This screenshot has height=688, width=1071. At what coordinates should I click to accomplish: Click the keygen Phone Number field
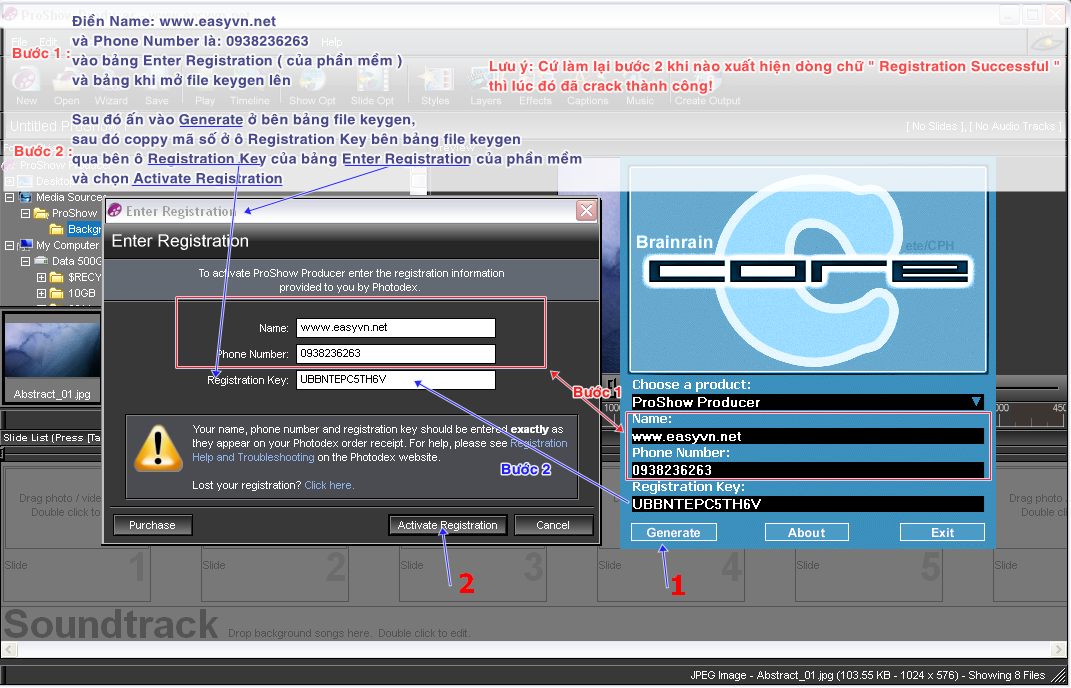pos(807,470)
